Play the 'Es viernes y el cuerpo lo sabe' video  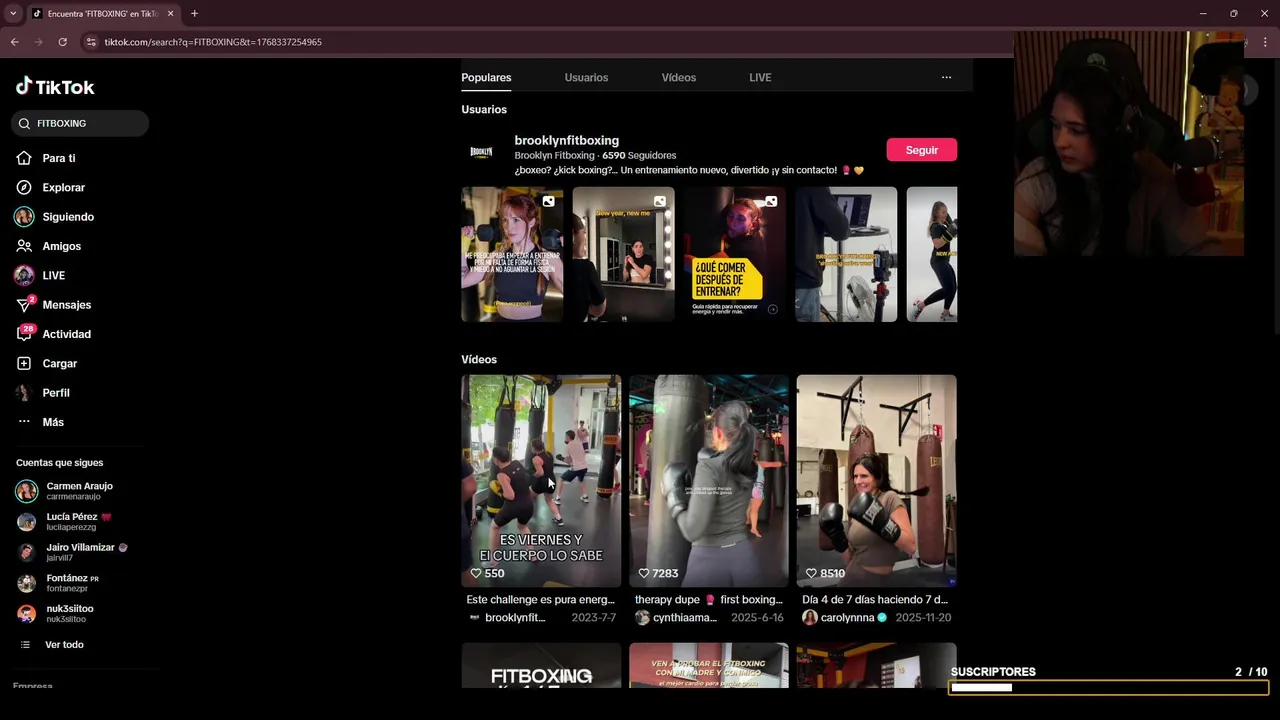pos(541,481)
